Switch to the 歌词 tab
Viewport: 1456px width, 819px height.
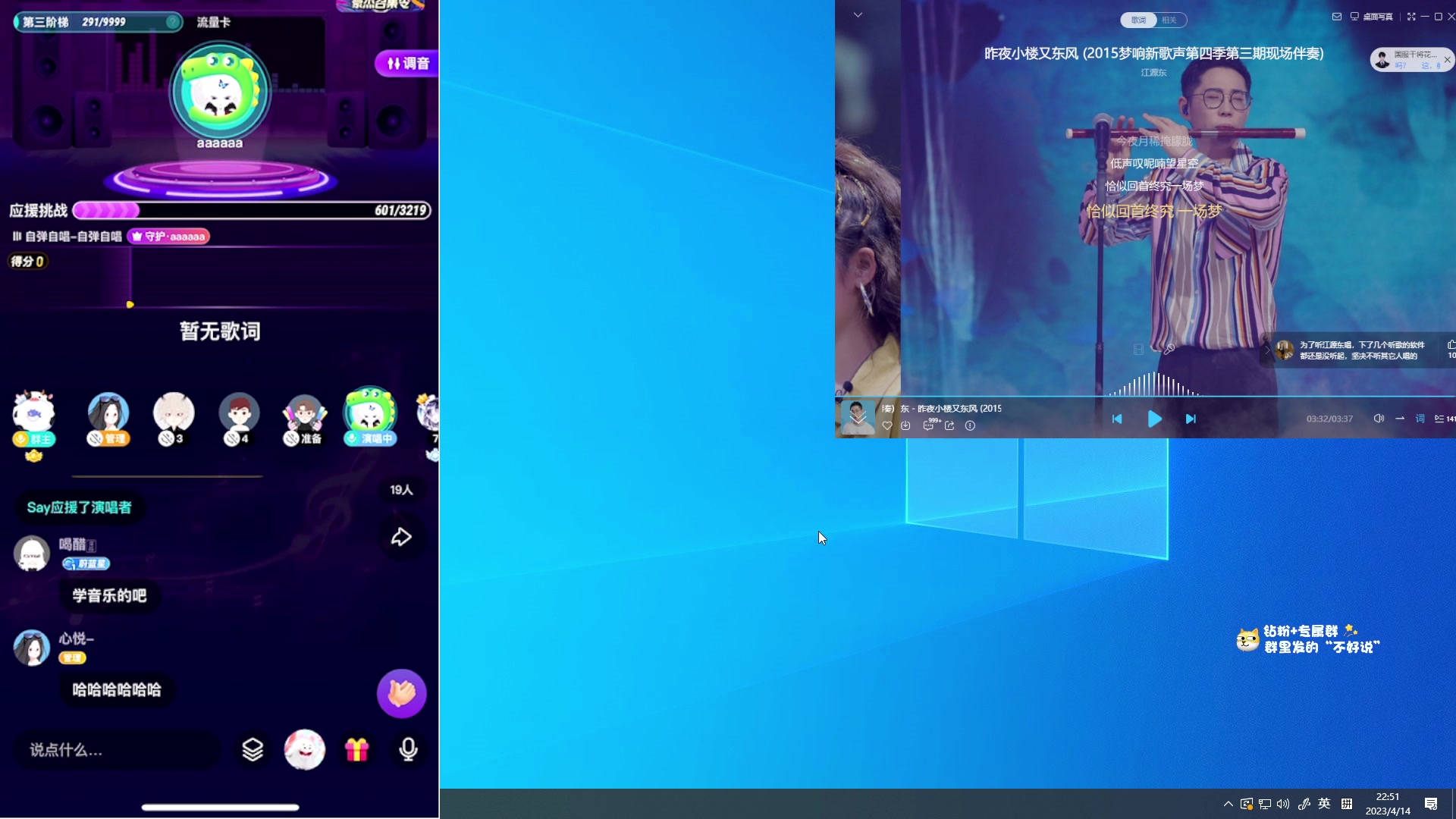click(1137, 20)
